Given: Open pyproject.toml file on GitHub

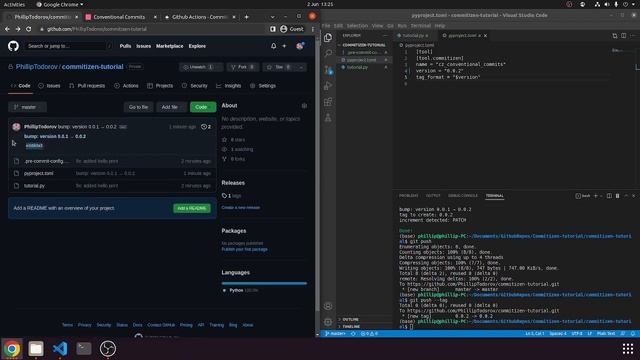Looking at the screenshot, I should tap(39, 173).
